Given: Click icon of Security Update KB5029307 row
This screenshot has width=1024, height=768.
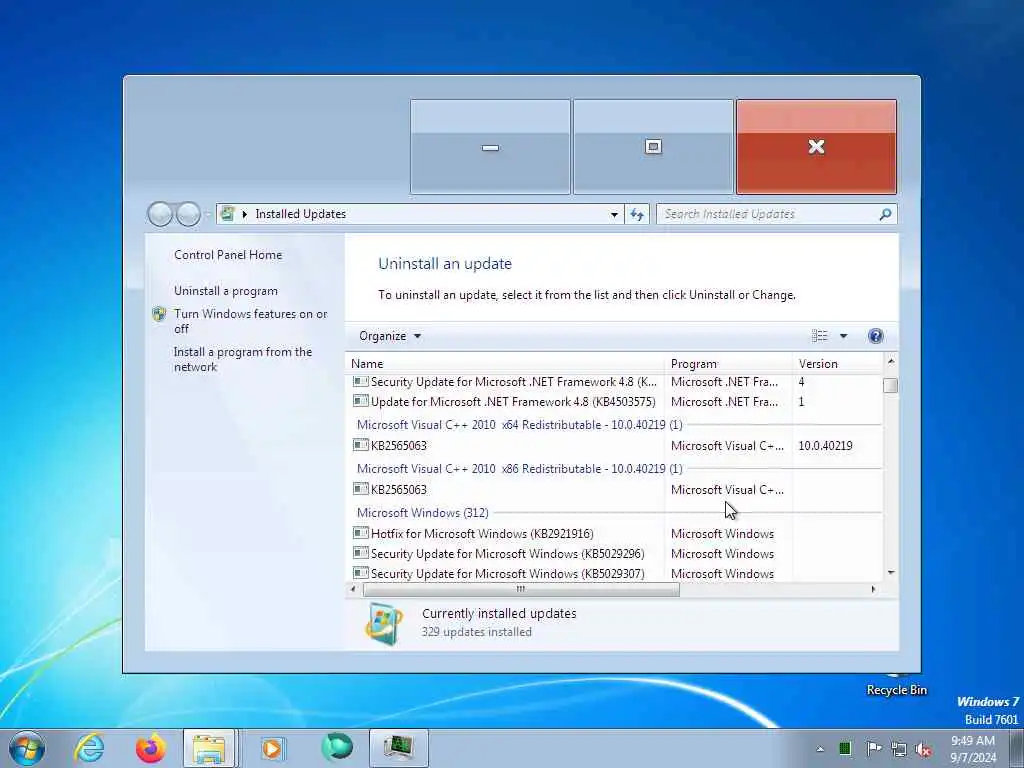Looking at the screenshot, I should coord(360,573).
